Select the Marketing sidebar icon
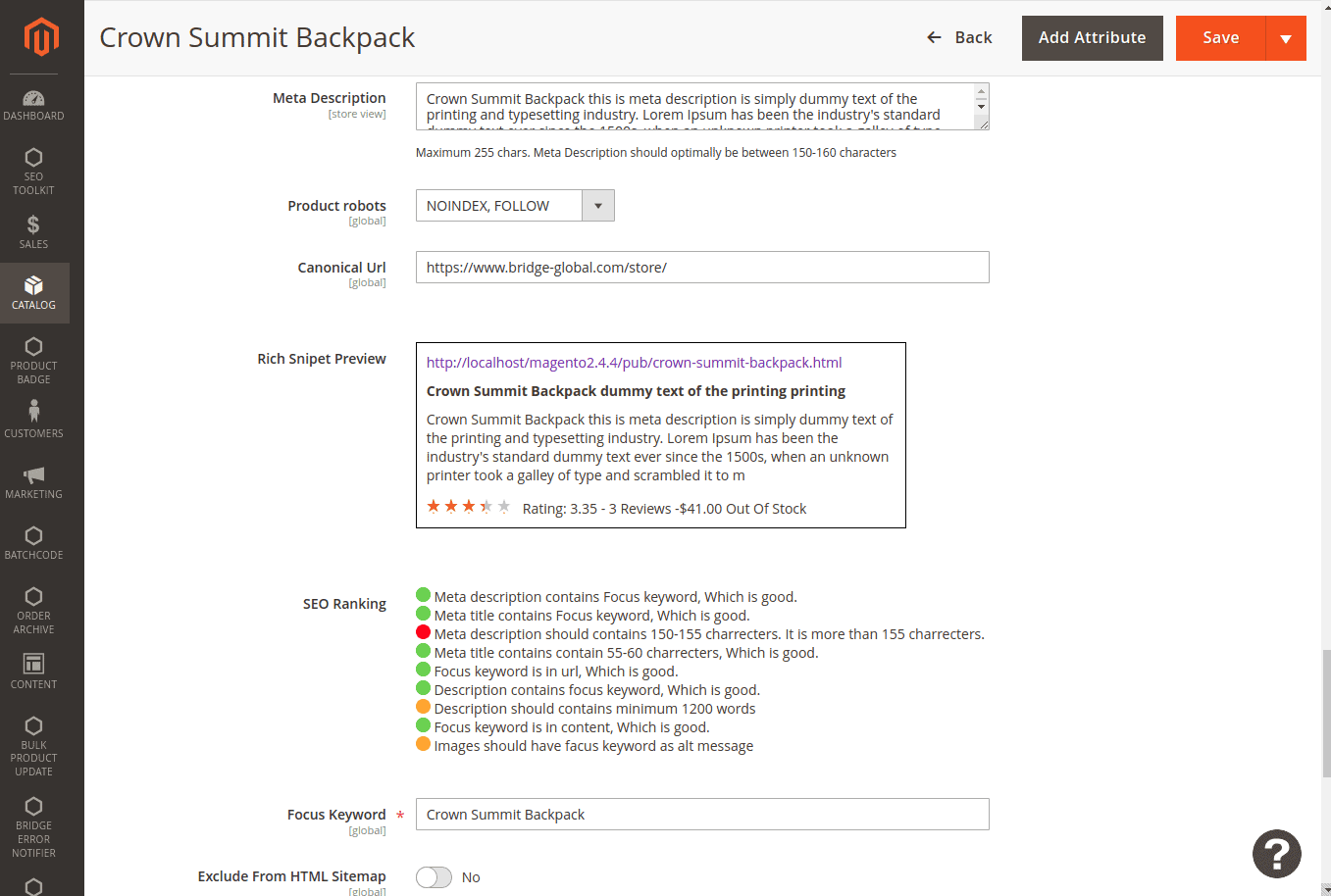The width and height of the screenshot is (1331, 896). pyautogui.click(x=34, y=479)
